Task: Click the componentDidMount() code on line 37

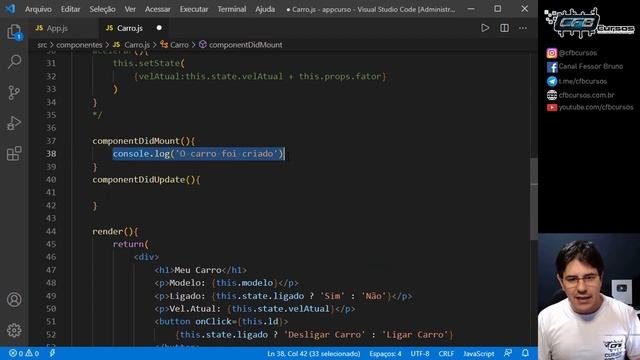Action: (x=144, y=141)
